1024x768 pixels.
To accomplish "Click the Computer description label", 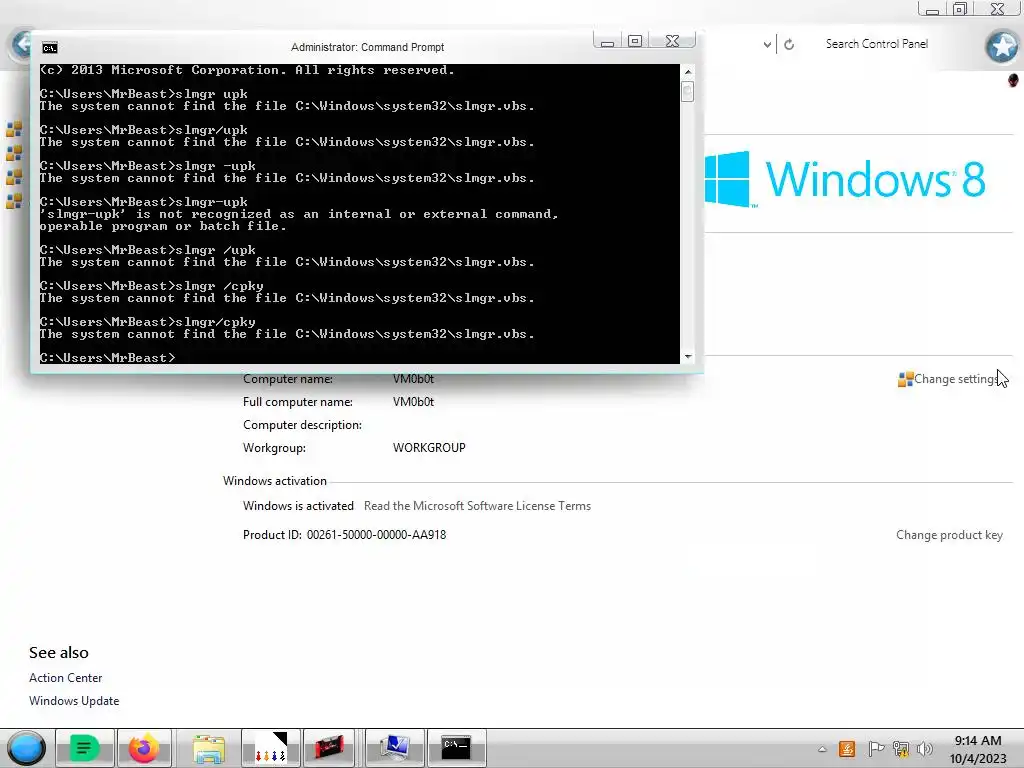I will [x=302, y=425].
